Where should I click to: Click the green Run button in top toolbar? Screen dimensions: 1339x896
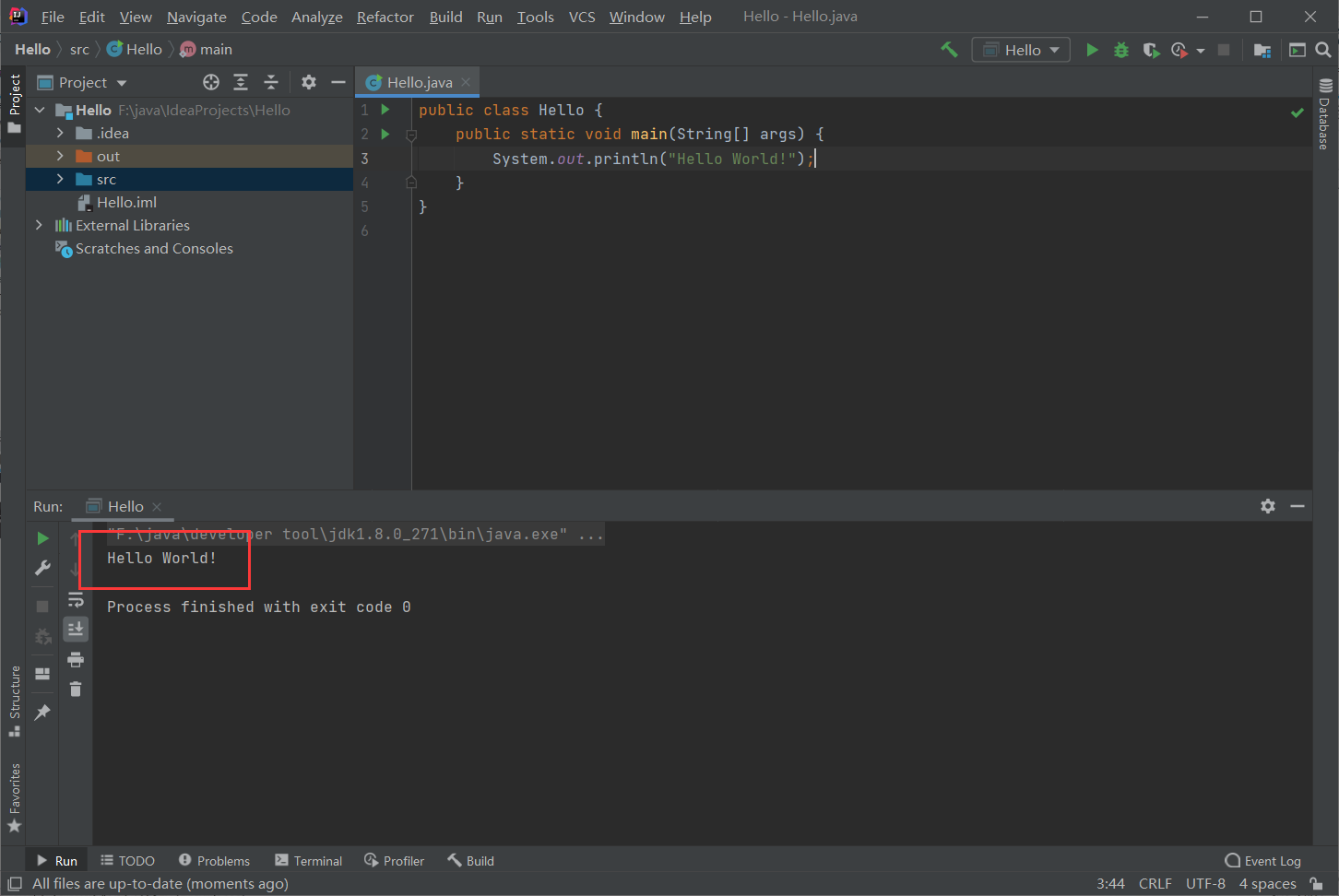[1092, 50]
